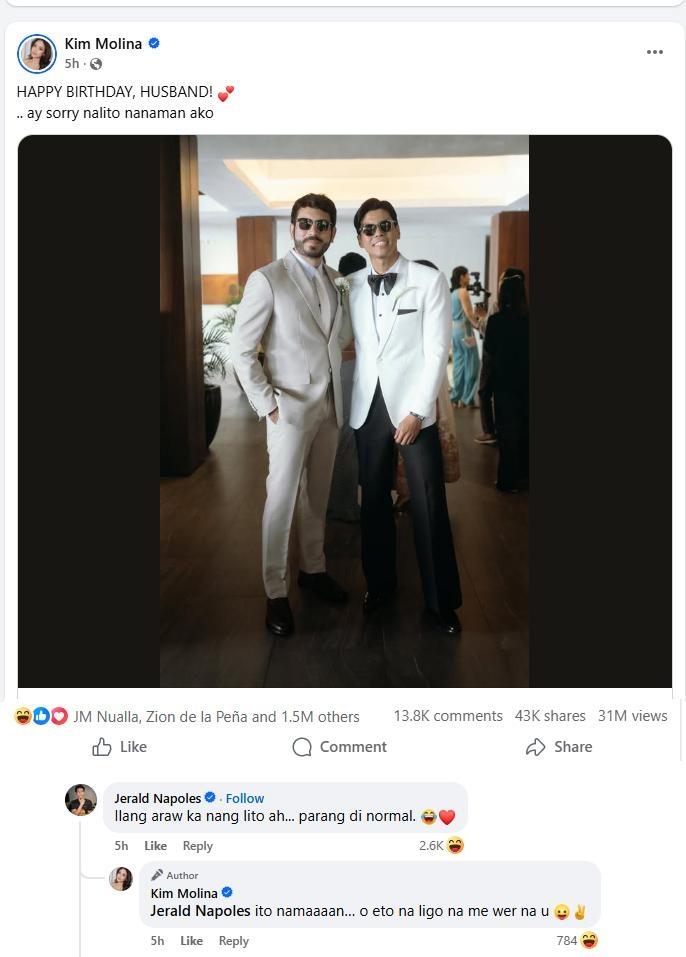Reply to Kim Molina's reply comment

click(x=233, y=941)
